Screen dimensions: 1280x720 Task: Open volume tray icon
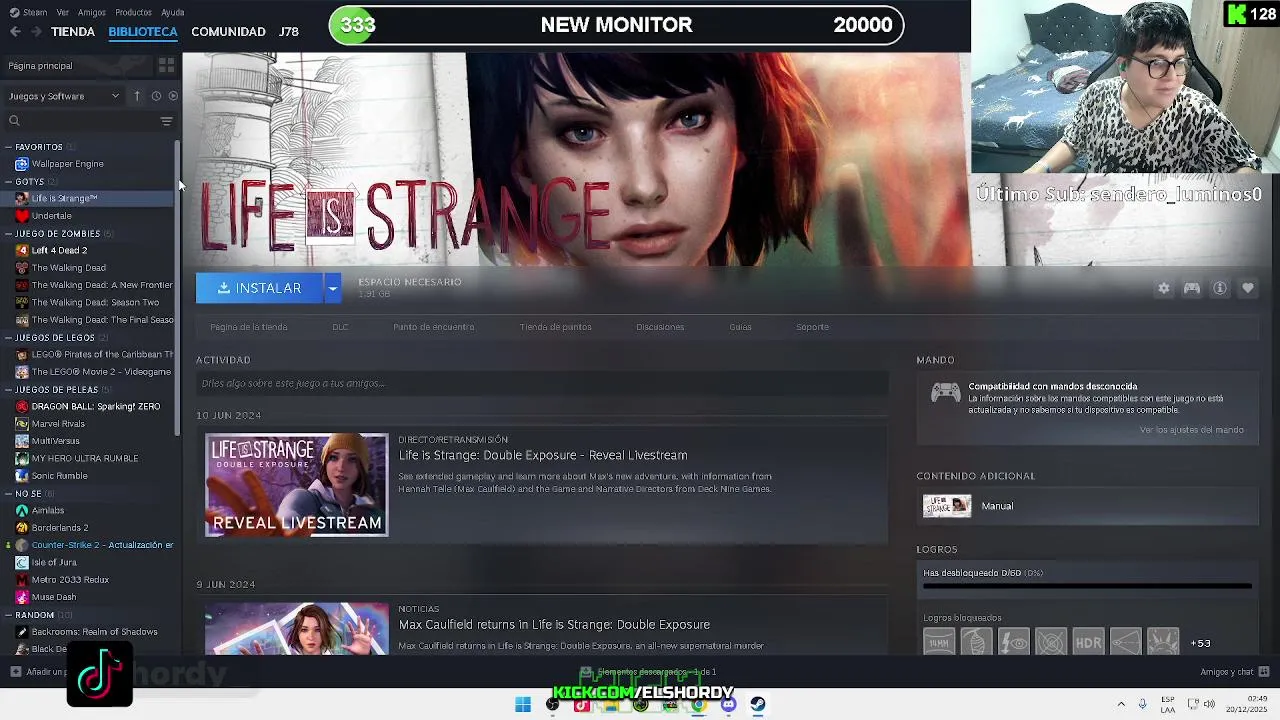point(1209,704)
